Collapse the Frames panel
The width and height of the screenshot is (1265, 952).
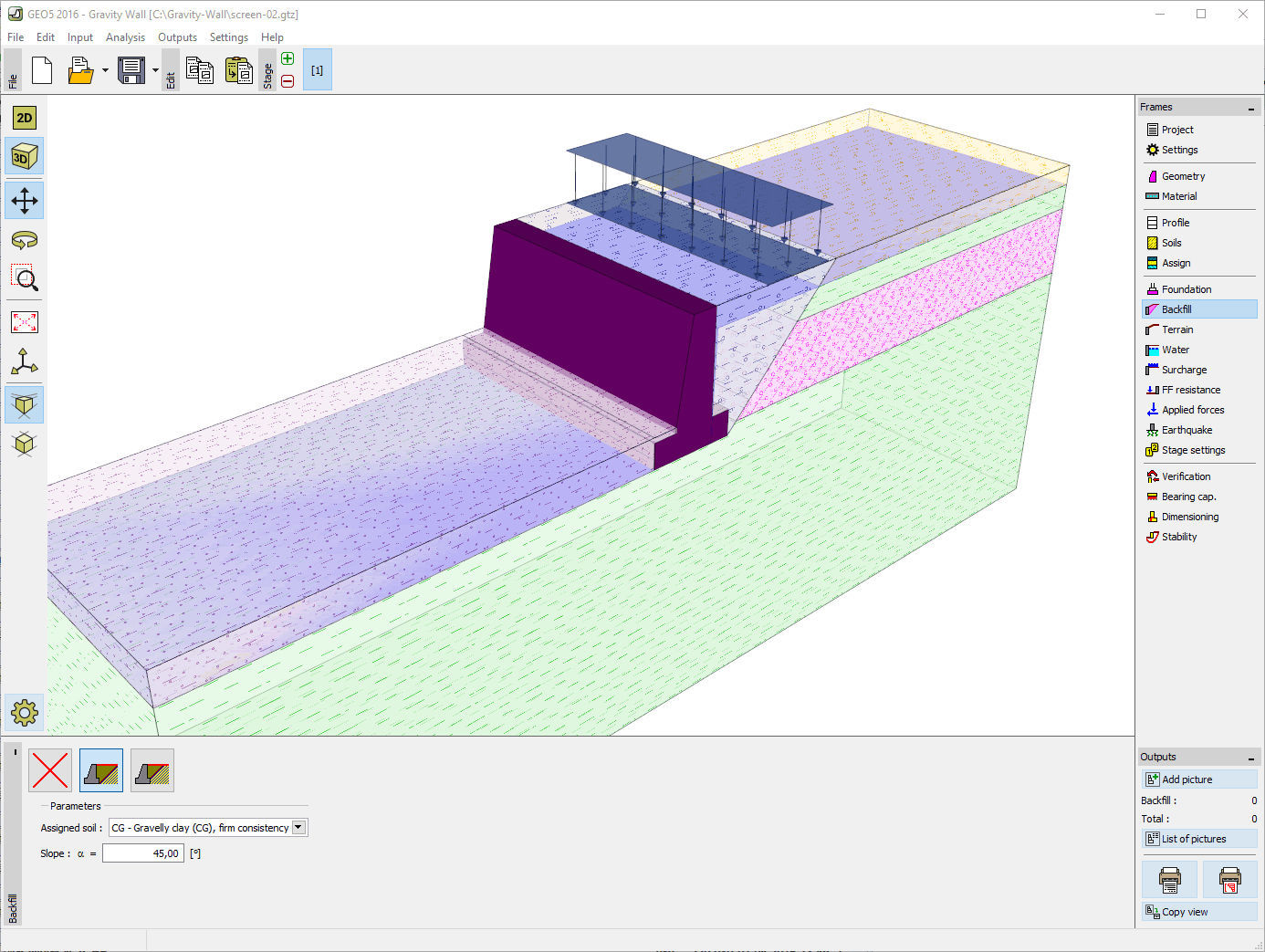coord(1250,107)
